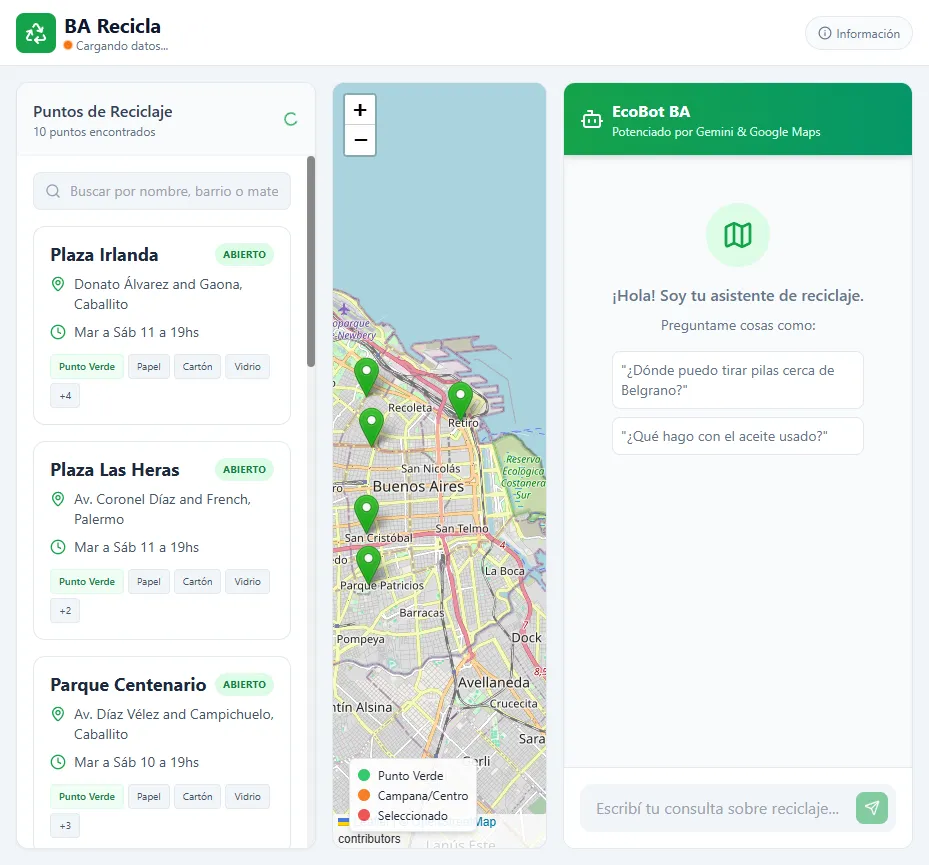Click the ABIERTO badge on Parque Centenario
Viewport: 929px width, 865px height.
(244, 684)
